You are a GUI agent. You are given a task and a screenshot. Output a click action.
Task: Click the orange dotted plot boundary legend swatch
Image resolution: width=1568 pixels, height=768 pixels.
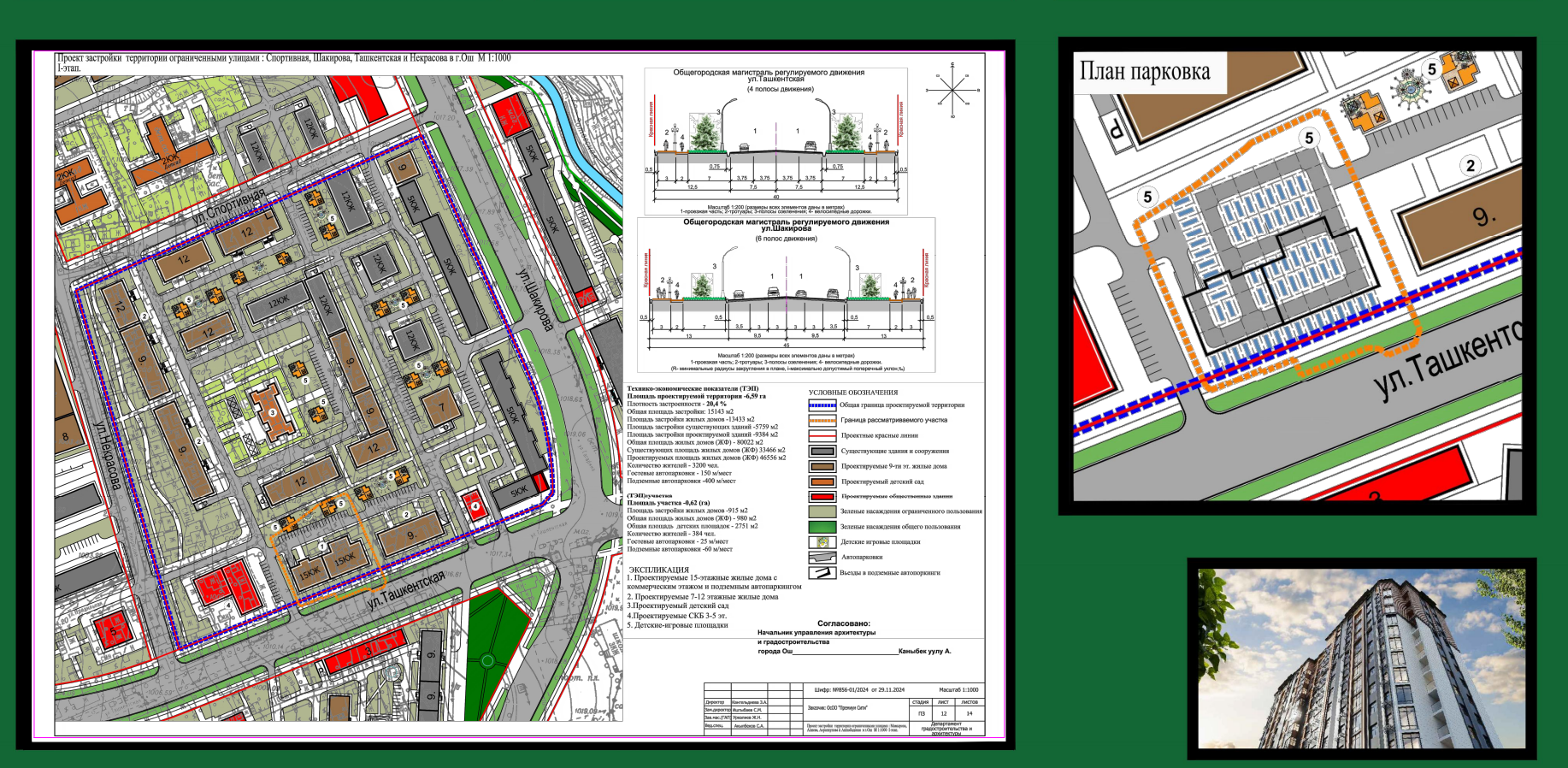click(822, 421)
